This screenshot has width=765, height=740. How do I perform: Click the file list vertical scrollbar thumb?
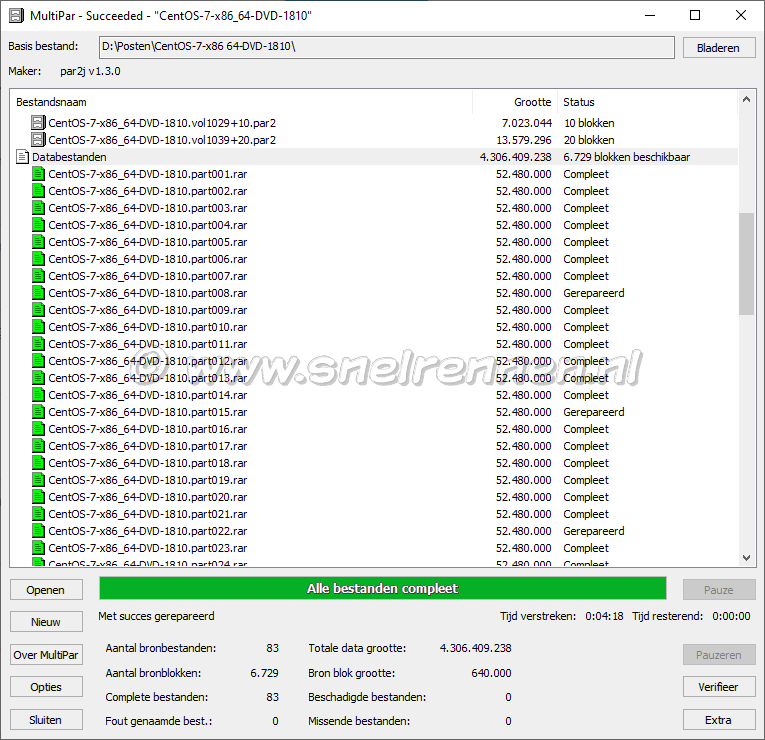tap(746, 264)
